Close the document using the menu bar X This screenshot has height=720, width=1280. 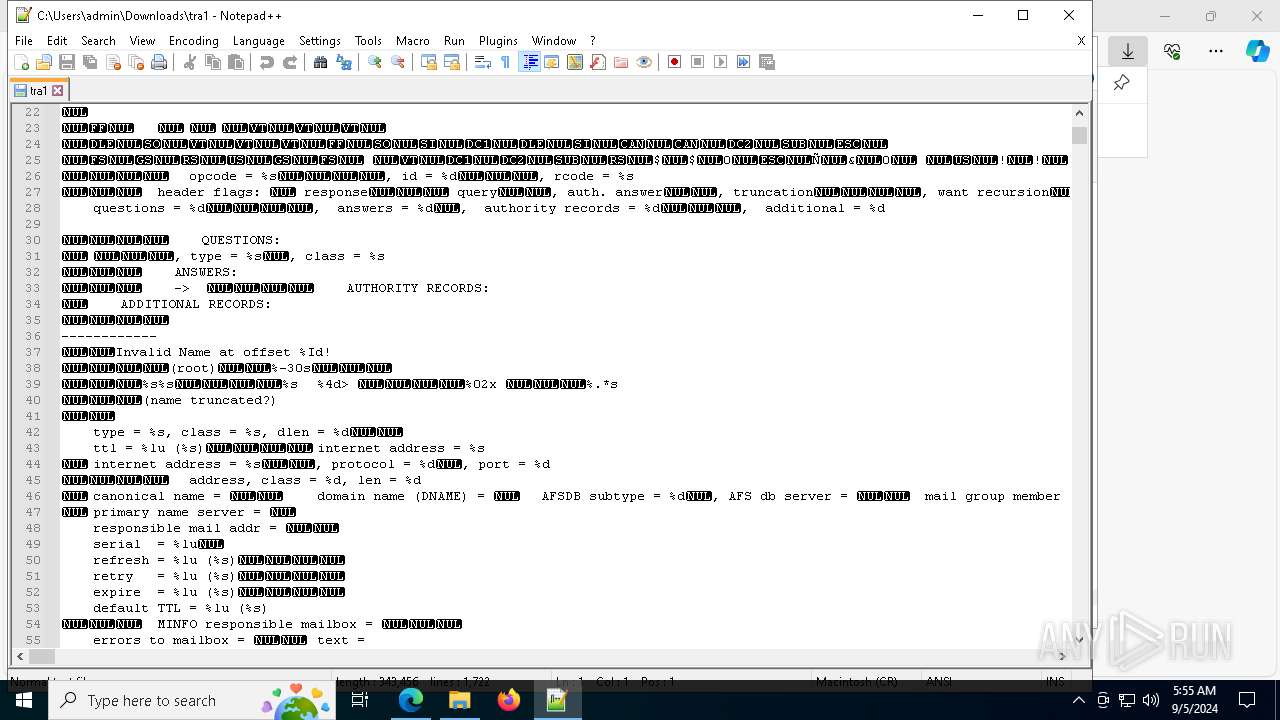click(x=1081, y=41)
